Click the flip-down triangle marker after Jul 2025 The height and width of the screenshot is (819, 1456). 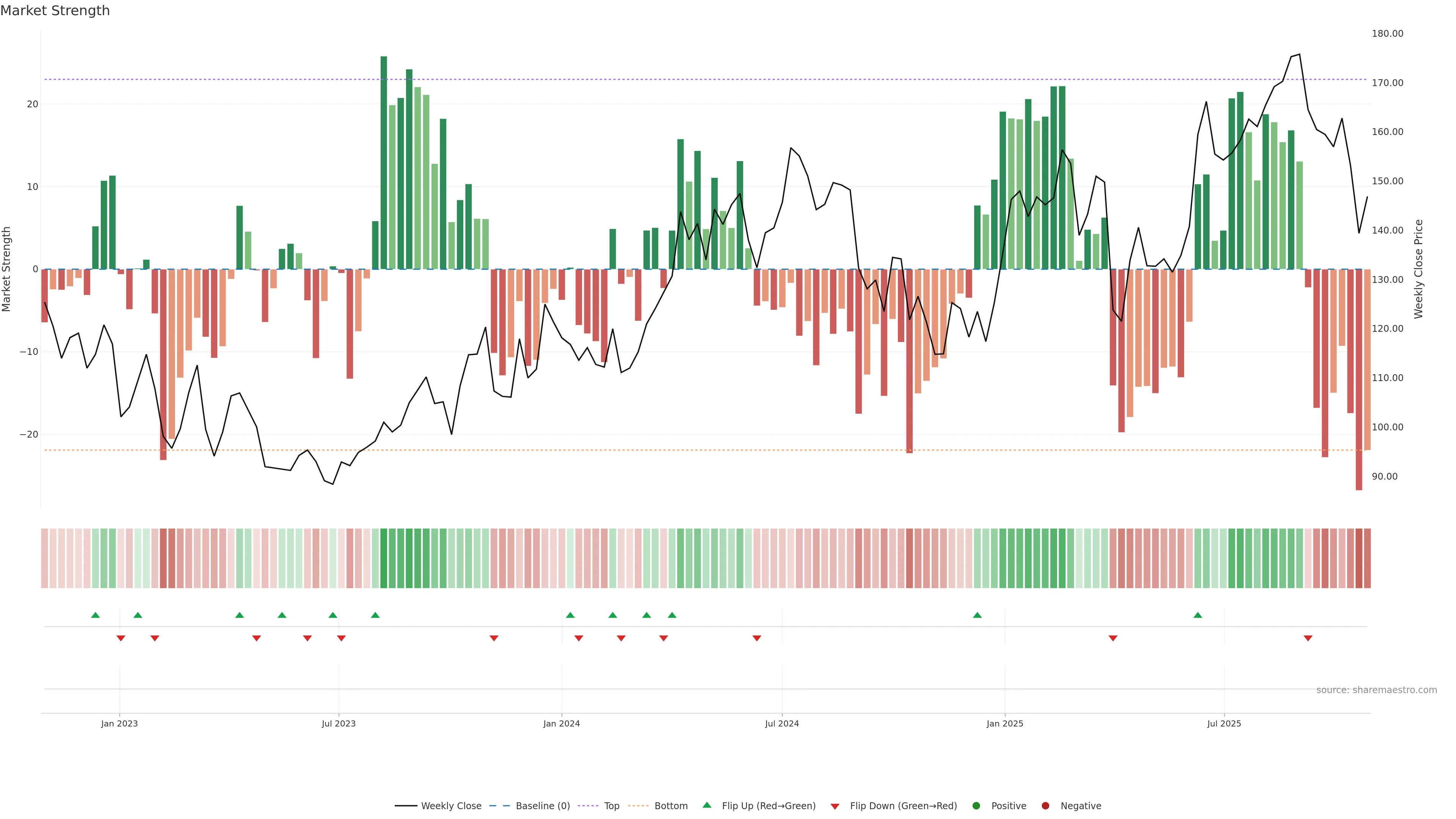pyautogui.click(x=1308, y=638)
